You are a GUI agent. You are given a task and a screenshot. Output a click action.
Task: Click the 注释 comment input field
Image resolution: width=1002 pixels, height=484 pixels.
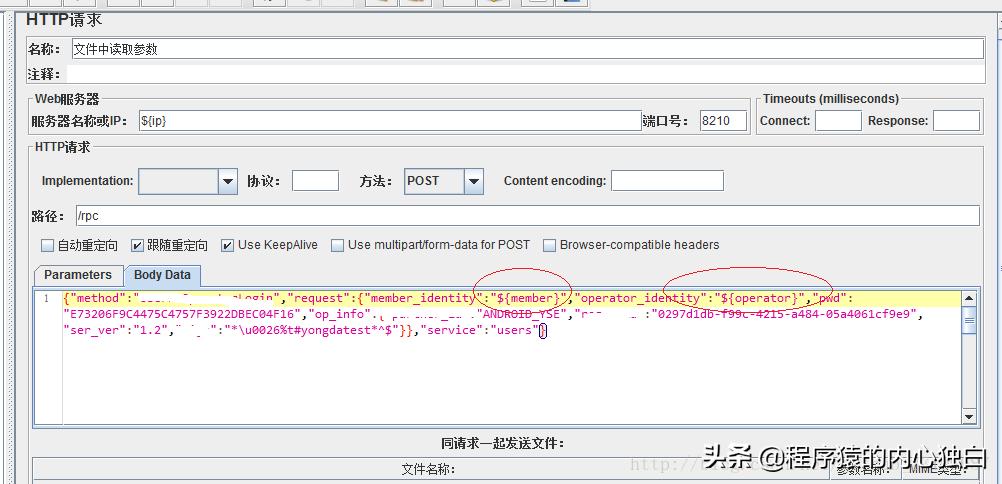525,74
